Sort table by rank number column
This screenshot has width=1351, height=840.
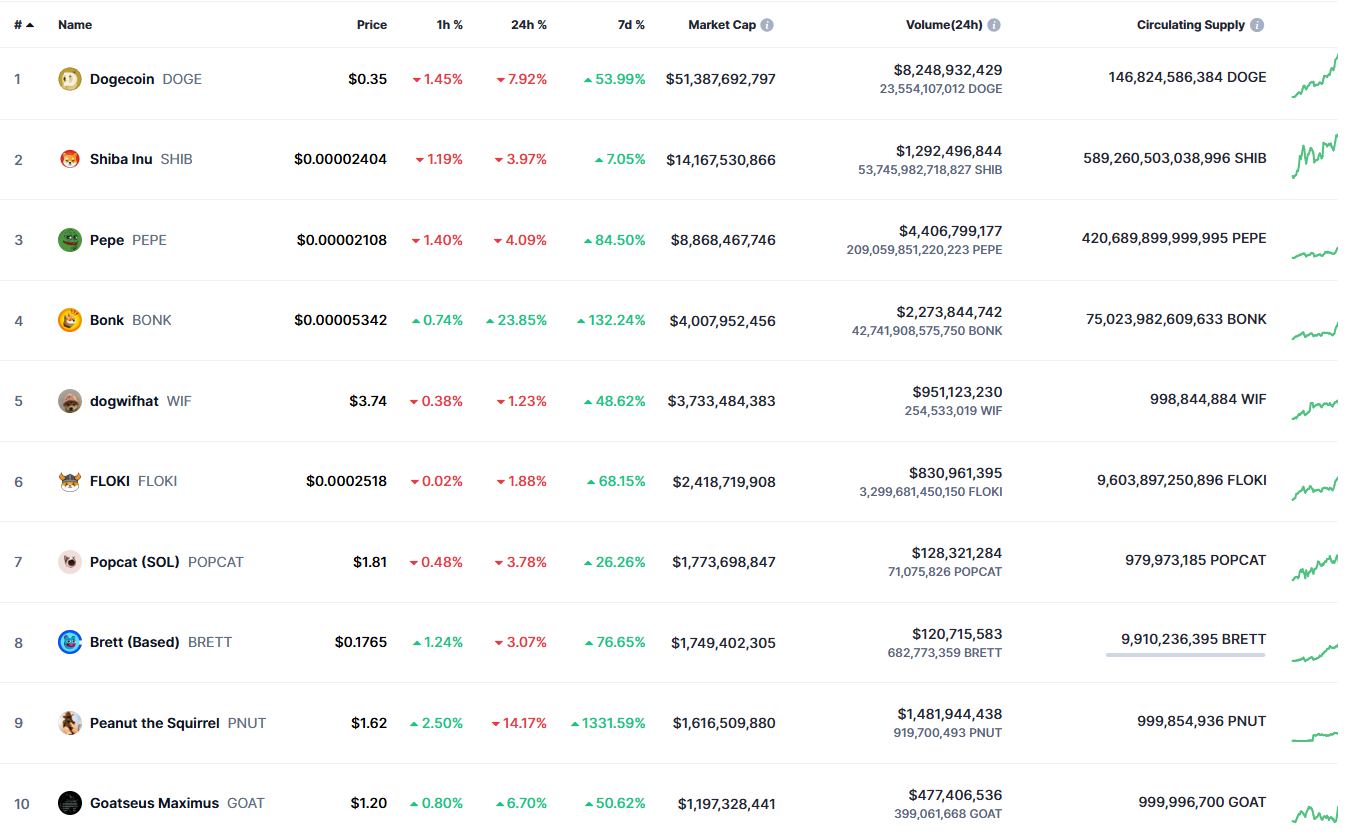(x=24, y=25)
